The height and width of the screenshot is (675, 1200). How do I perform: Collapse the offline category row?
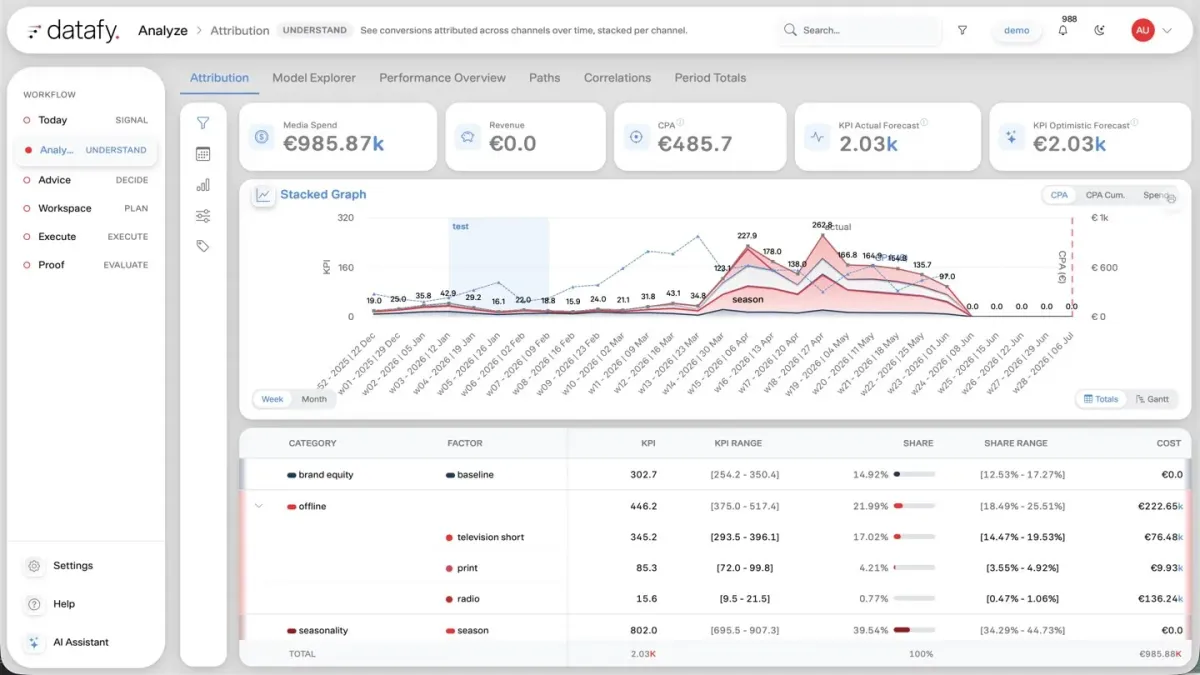click(x=259, y=506)
